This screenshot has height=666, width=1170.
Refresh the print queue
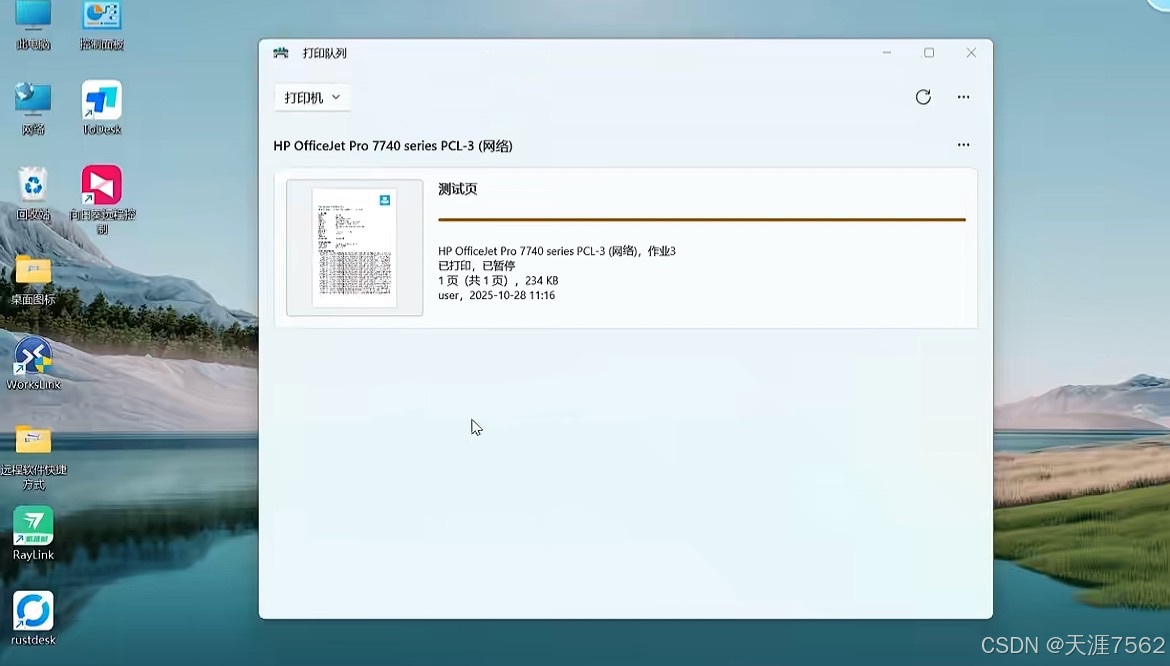point(923,97)
